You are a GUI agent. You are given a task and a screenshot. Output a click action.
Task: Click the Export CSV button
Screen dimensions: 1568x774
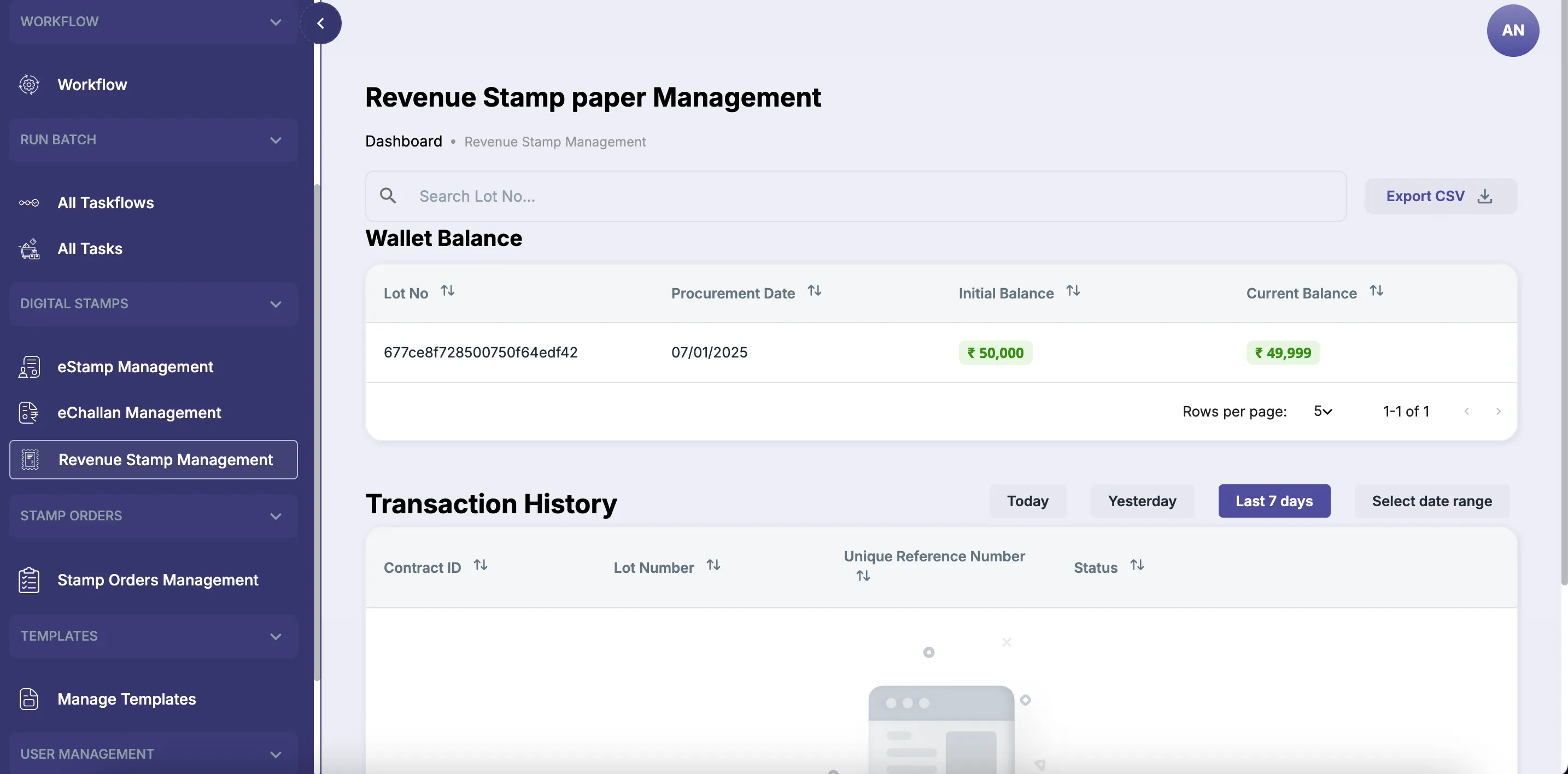(1441, 196)
